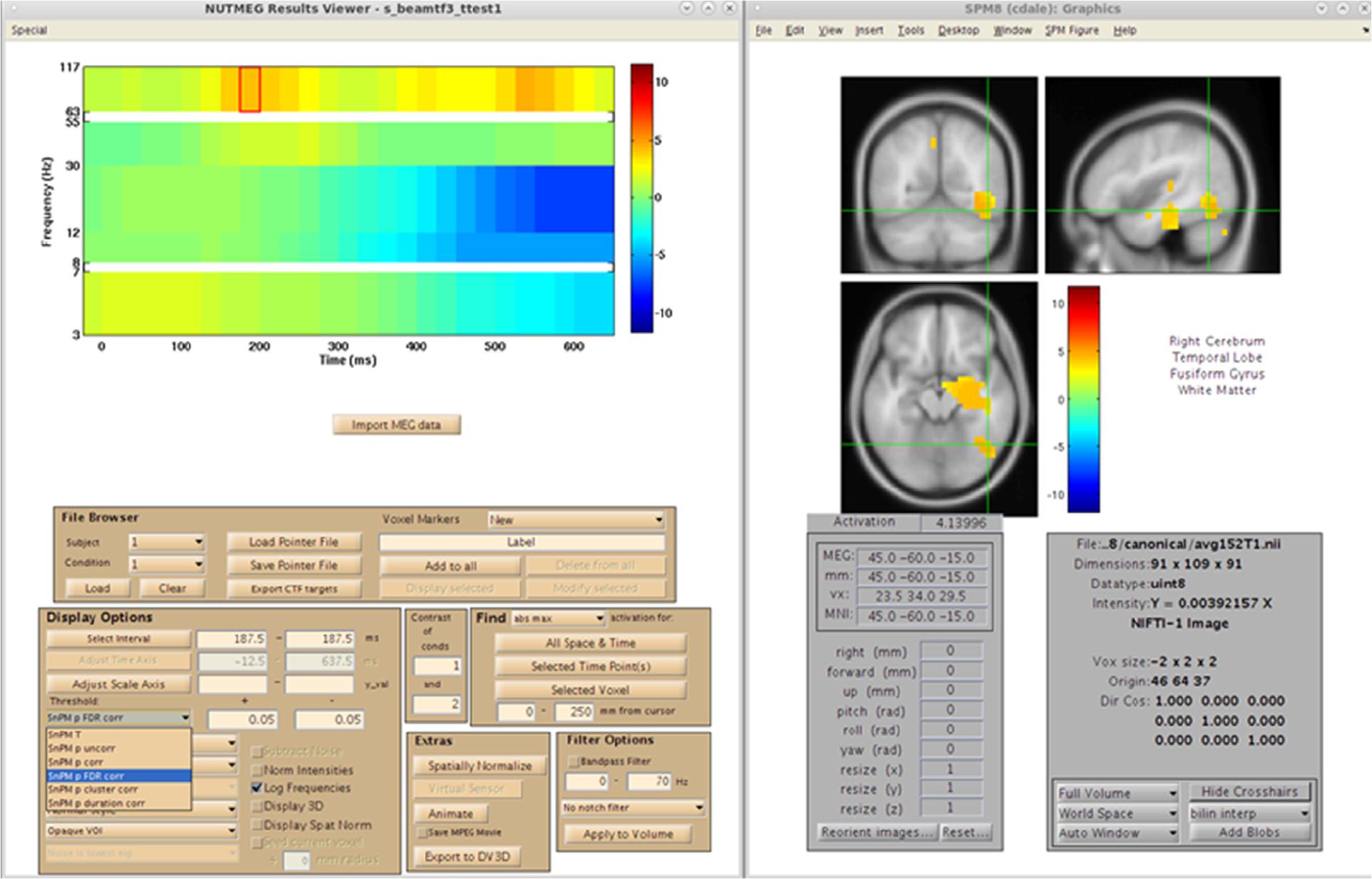Choose SnPM p cluster corr option
Screen dimensions: 1372x879
pos(119,790)
